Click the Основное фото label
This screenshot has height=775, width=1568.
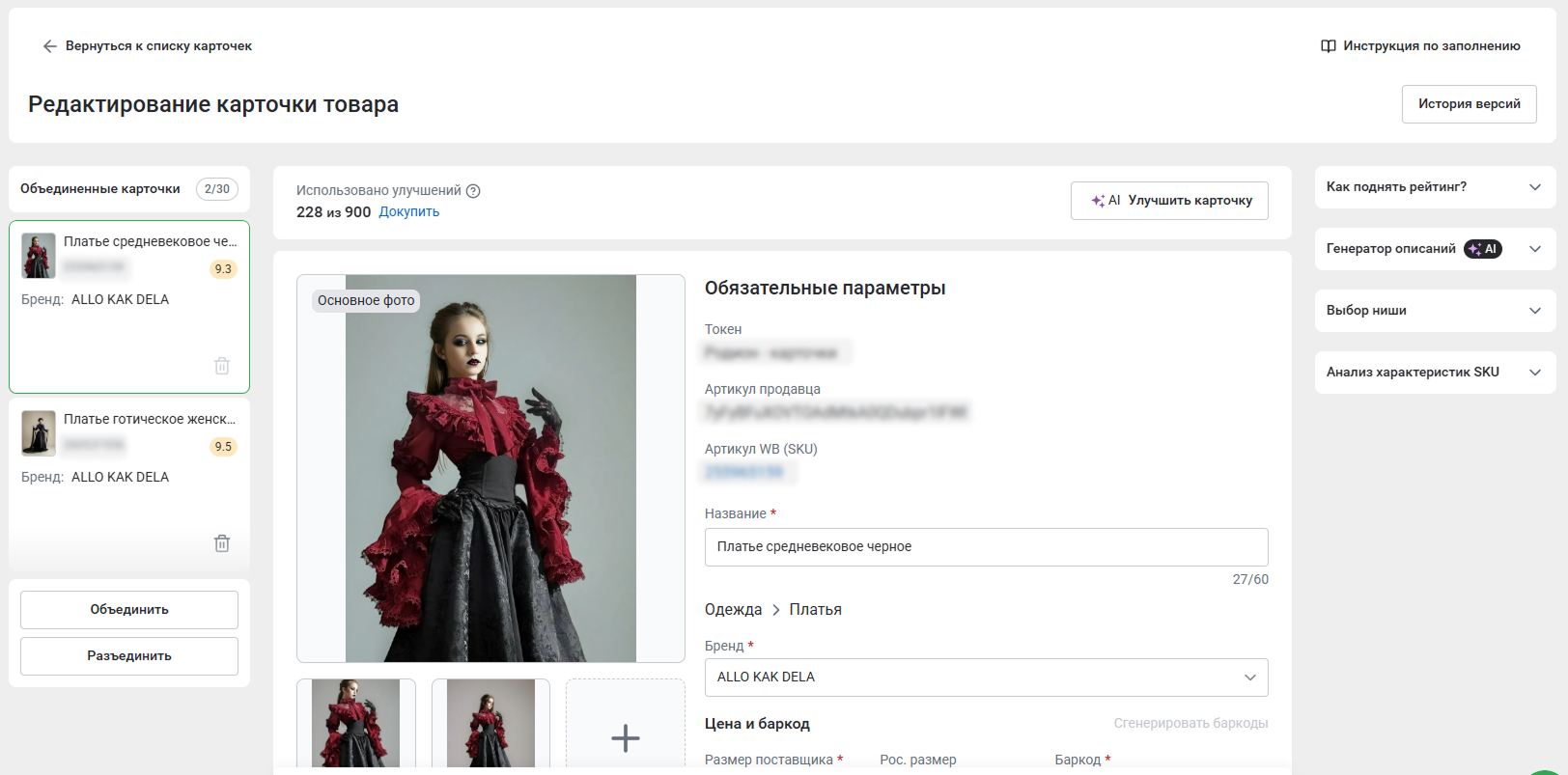tap(366, 301)
